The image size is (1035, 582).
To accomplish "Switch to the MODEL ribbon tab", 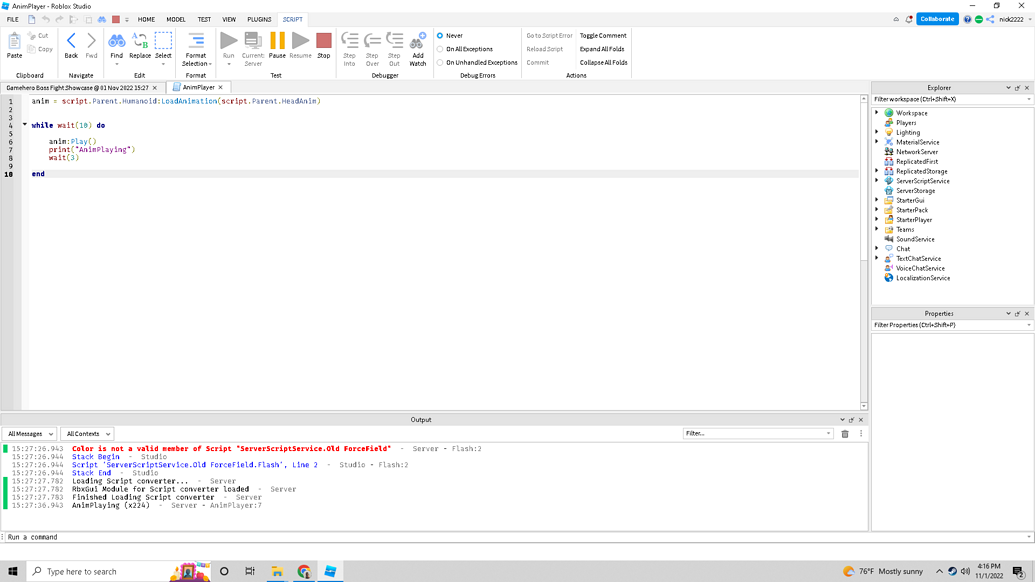I will [175, 19].
